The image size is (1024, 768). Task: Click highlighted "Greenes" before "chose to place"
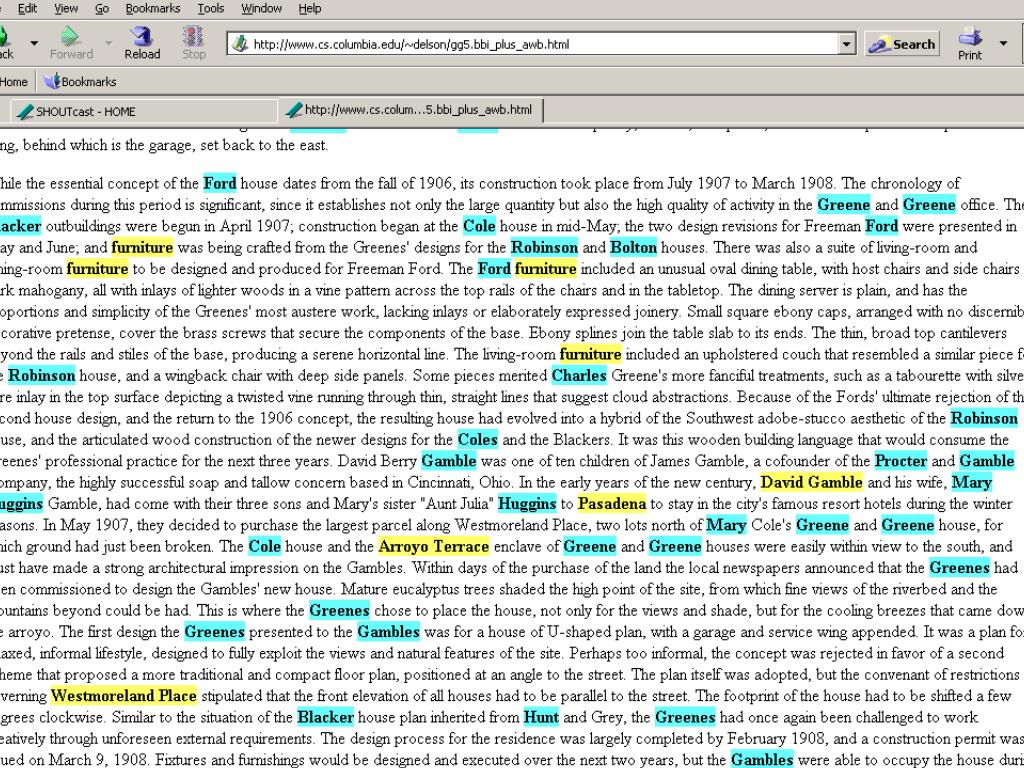coord(339,611)
